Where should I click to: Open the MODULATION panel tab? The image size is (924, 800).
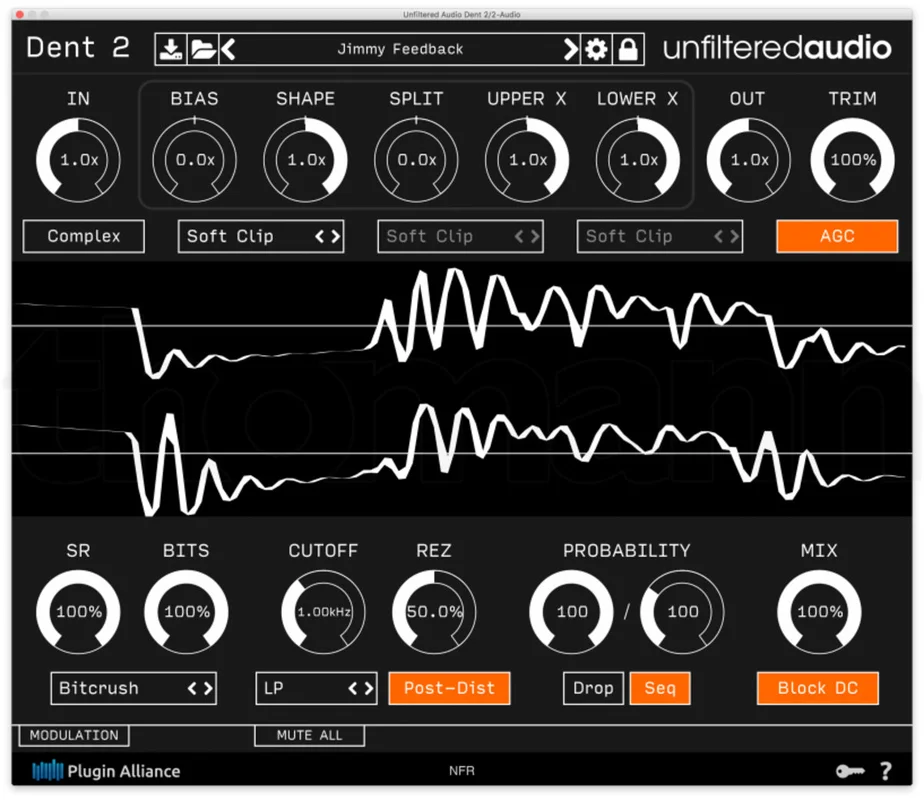pos(74,735)
